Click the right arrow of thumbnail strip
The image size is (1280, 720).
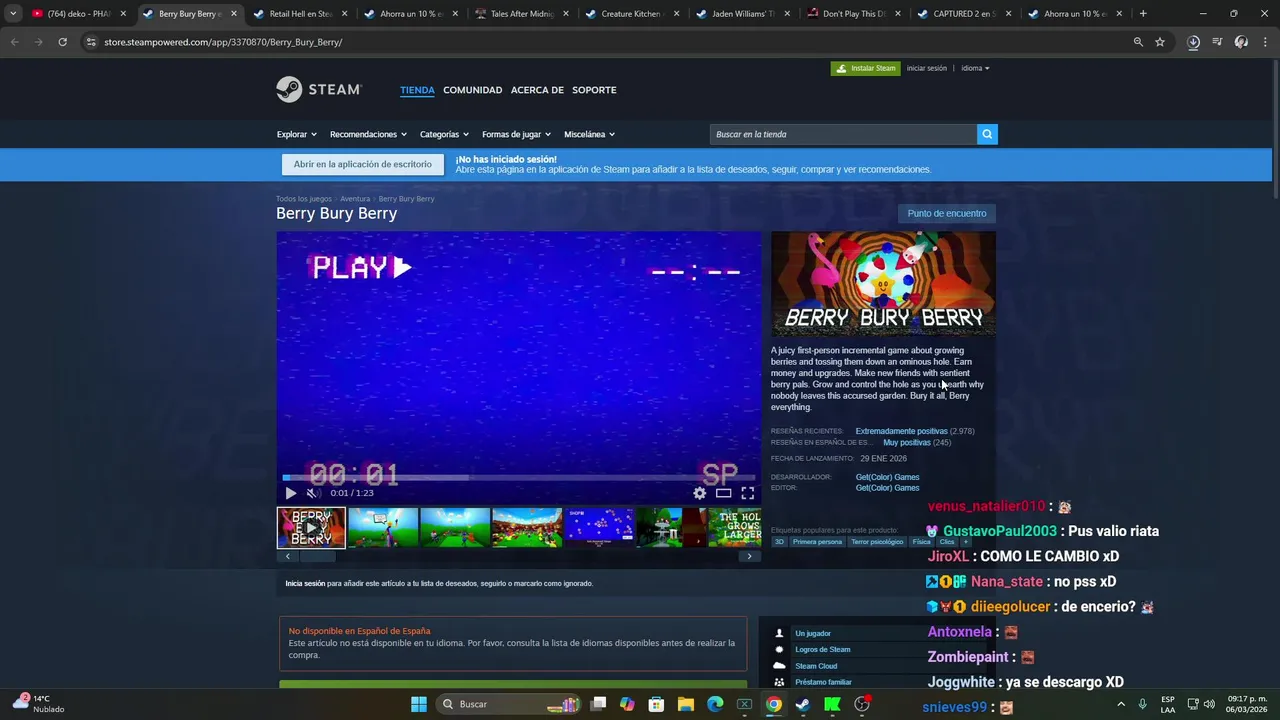click(749, 556)
